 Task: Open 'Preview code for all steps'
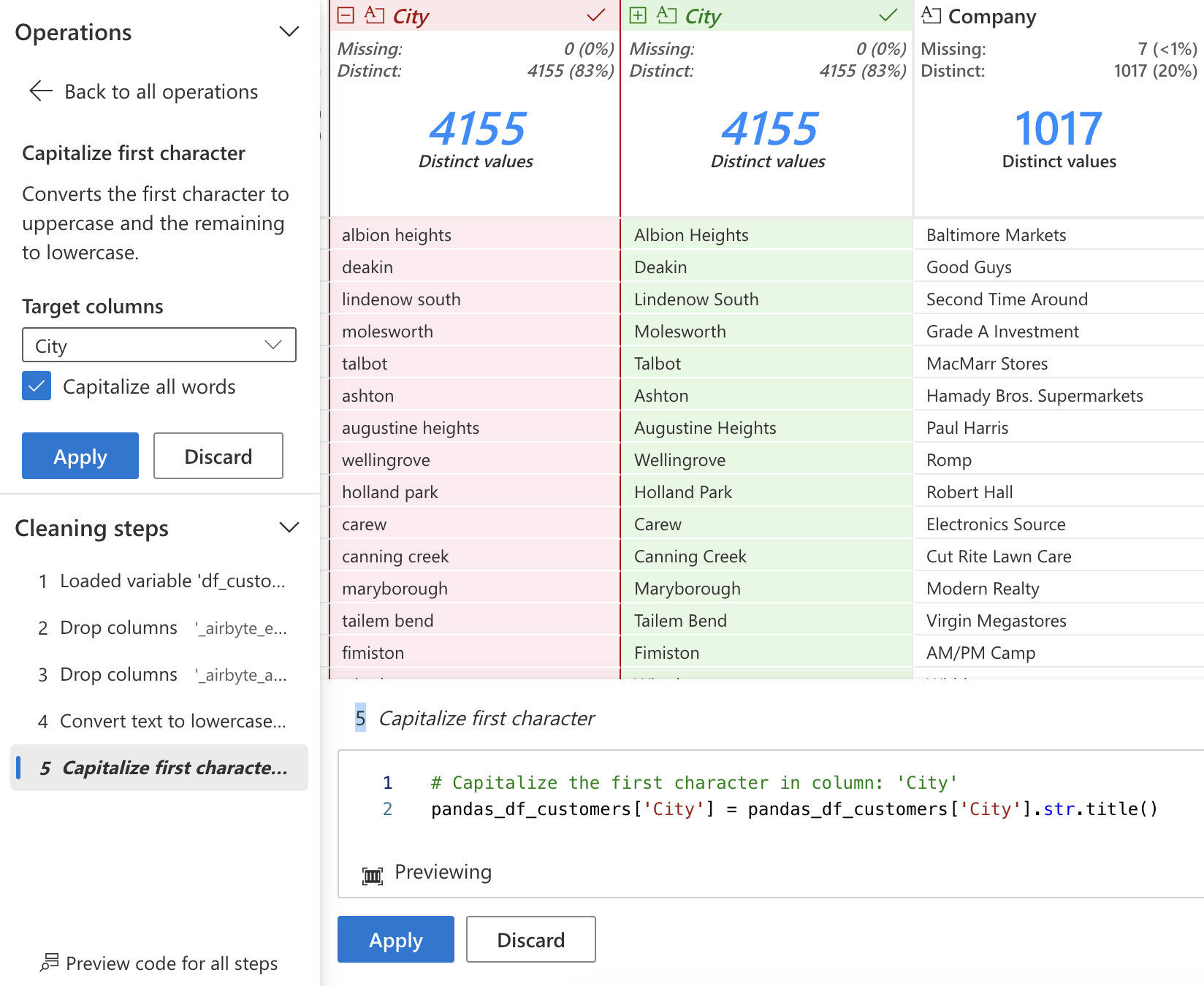(171, 963)
